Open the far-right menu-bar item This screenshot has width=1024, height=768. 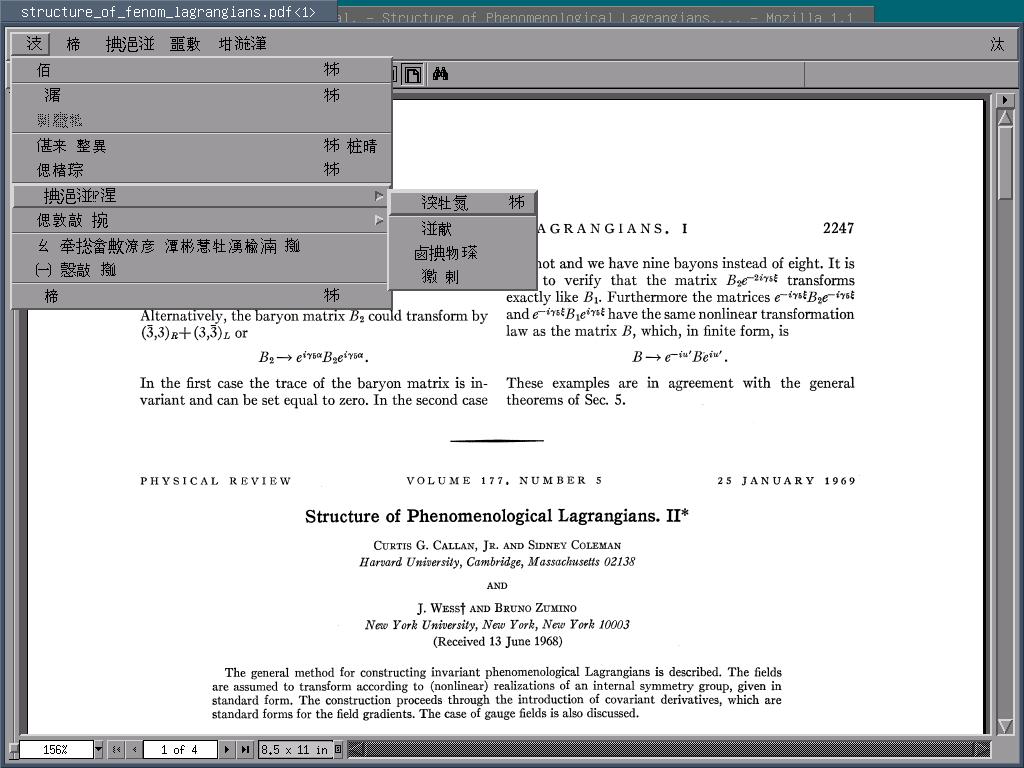997,44
